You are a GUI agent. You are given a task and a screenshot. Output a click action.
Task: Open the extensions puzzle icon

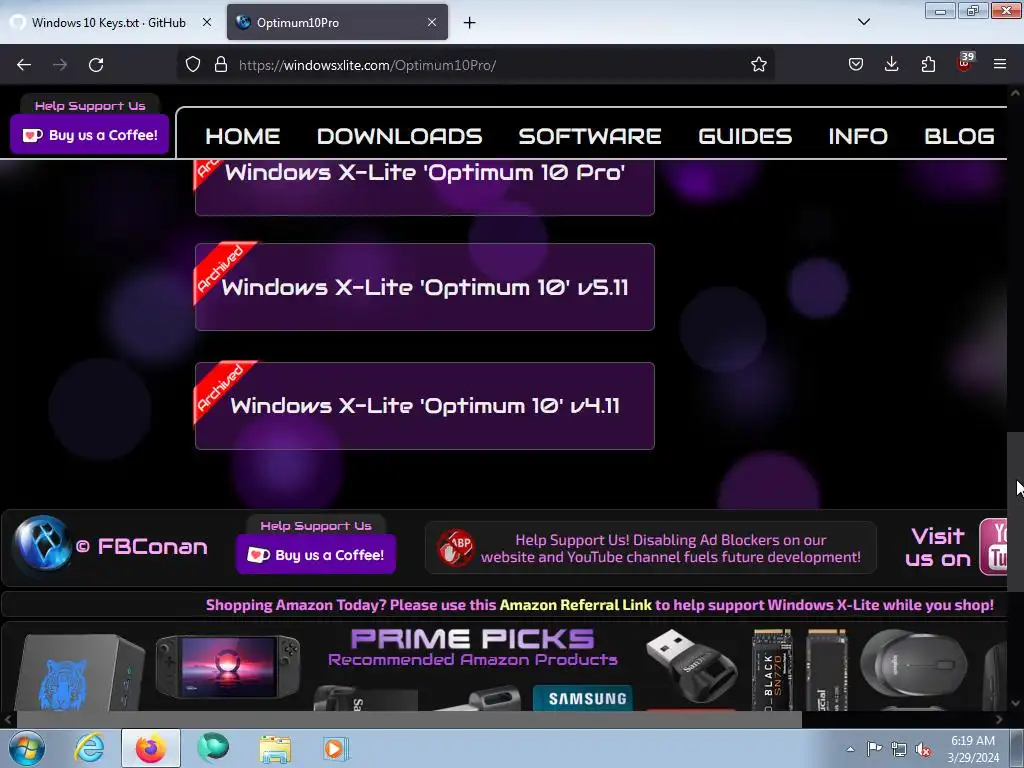click(x=928, y=65)
